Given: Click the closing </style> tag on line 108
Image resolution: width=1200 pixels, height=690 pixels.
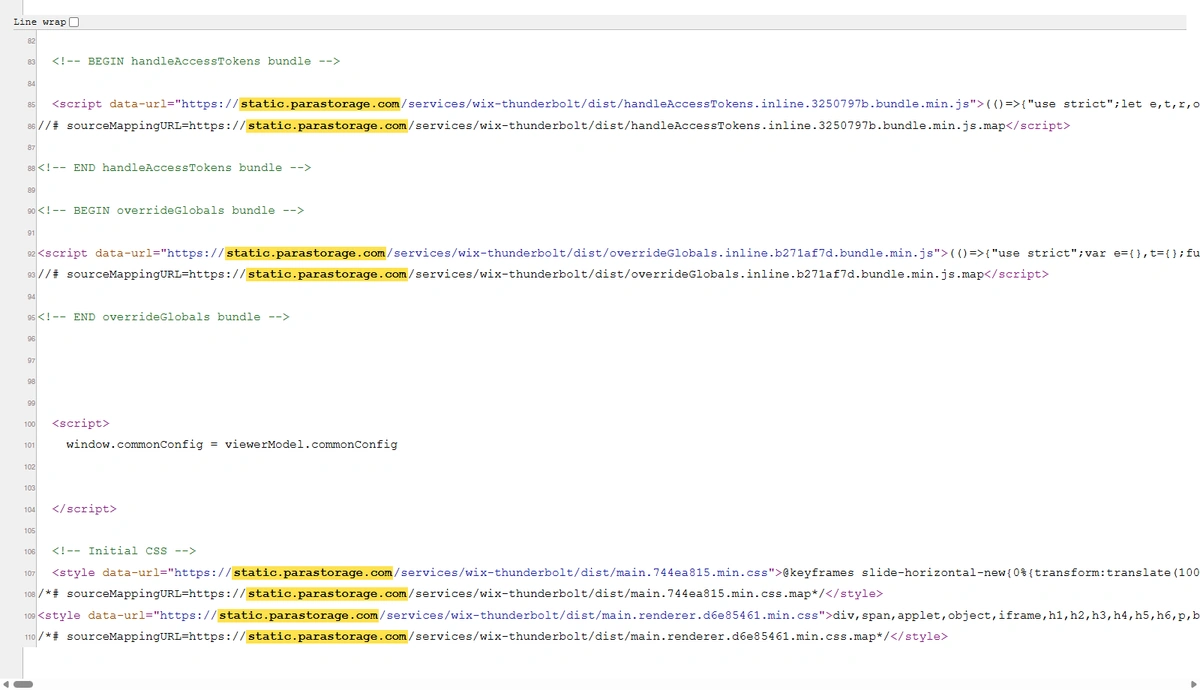Looking at the screenshot, I should [x=854, y=594].
